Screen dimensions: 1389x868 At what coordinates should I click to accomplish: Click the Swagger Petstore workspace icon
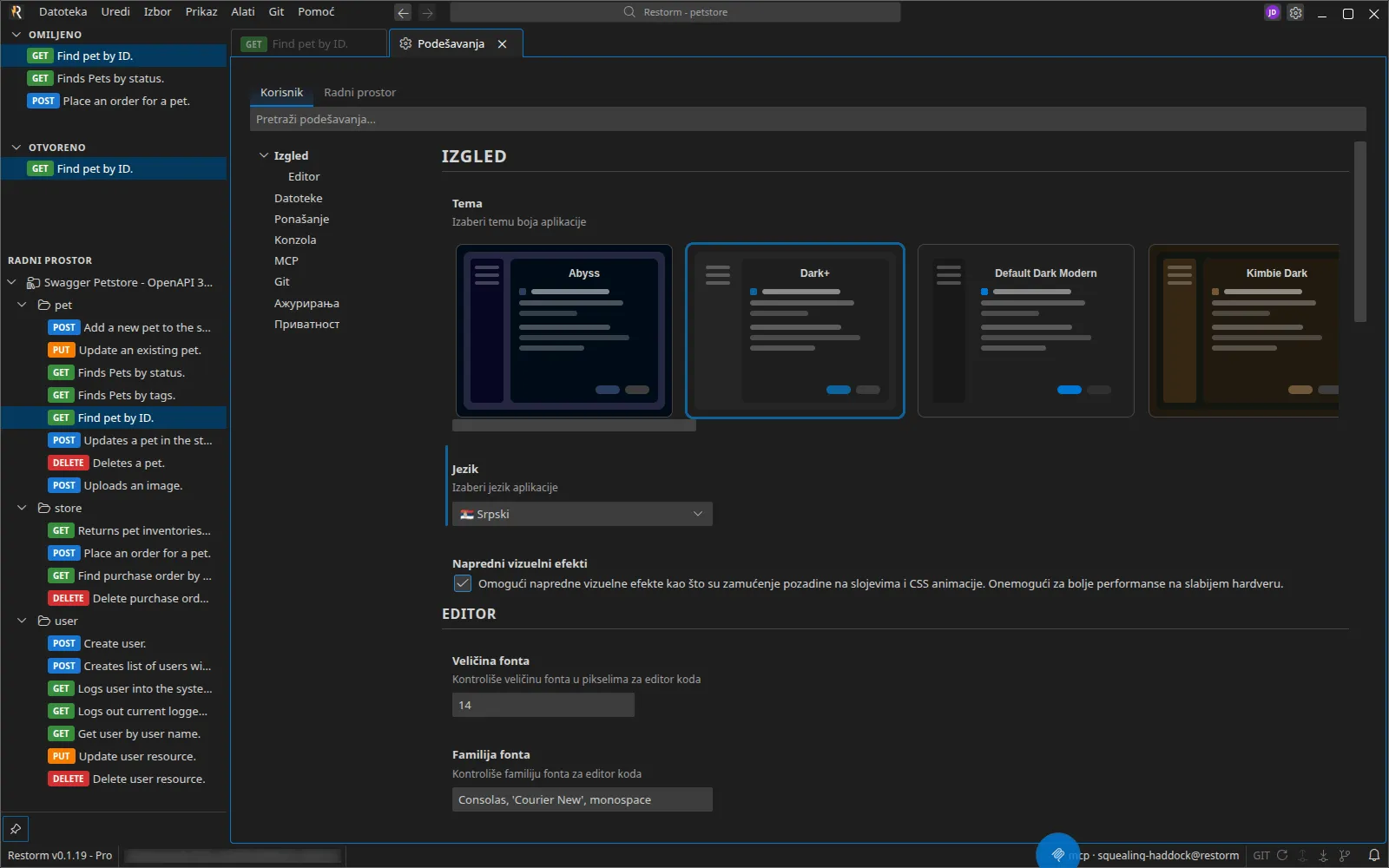click(x=34, y=282)
